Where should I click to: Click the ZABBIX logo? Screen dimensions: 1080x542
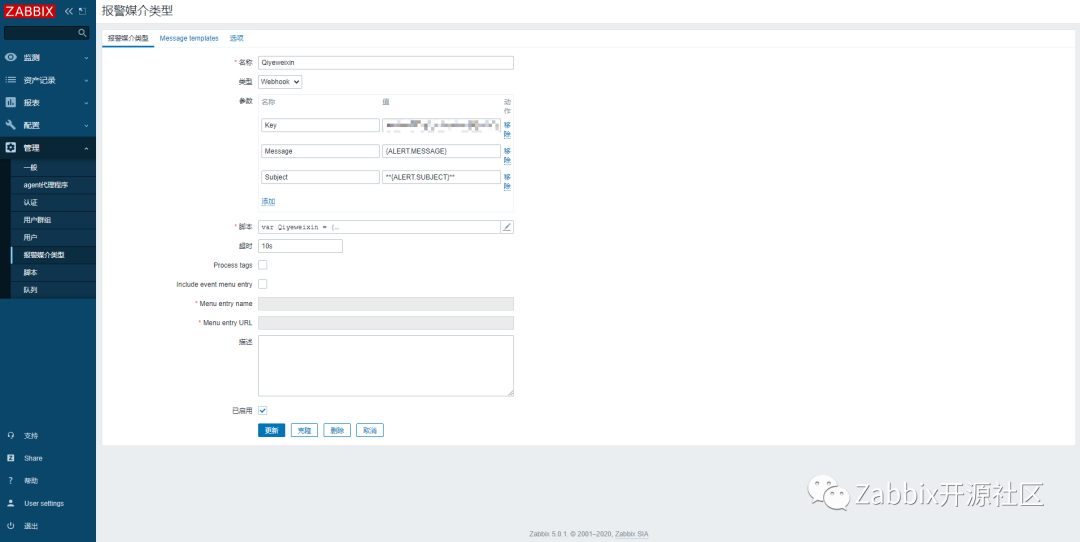30,11
